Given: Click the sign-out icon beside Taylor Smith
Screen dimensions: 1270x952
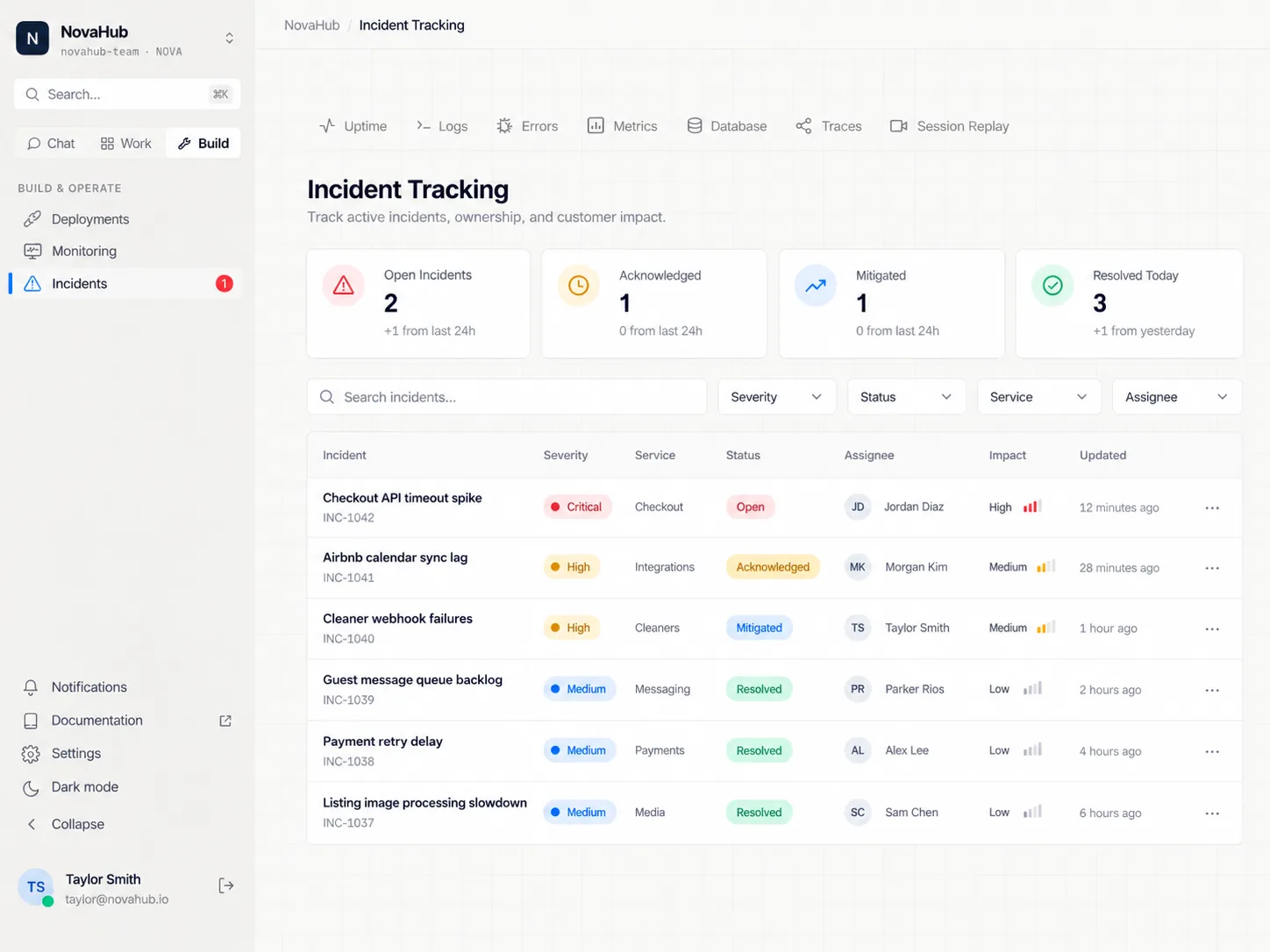Looking at the screenshot, I should [225, 885].
